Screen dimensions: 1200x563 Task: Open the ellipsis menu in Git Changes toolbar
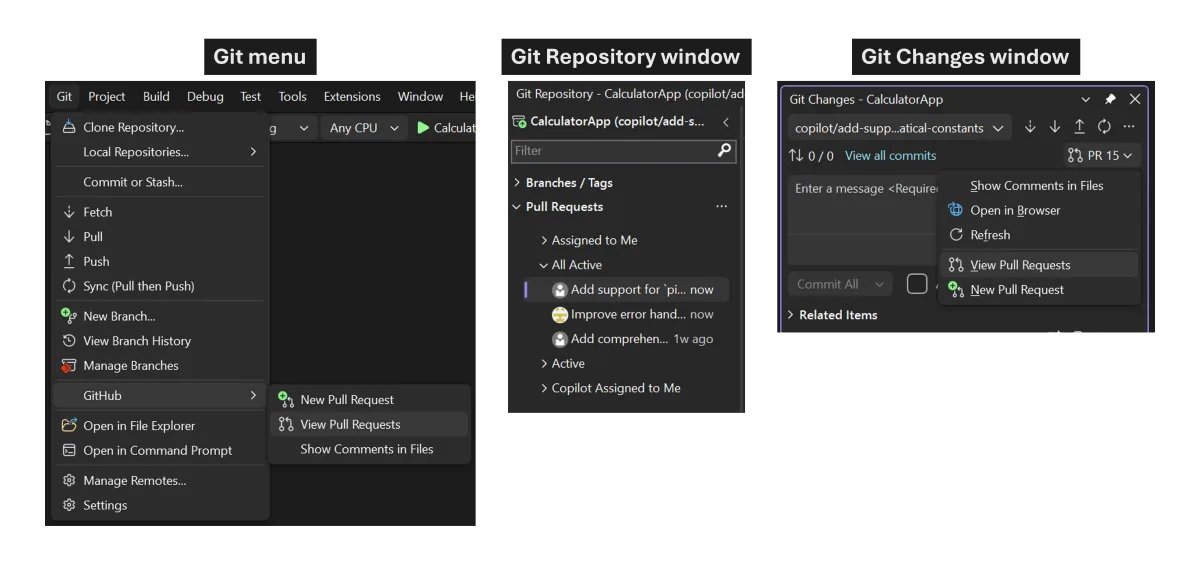click(x=1129, y=127)
